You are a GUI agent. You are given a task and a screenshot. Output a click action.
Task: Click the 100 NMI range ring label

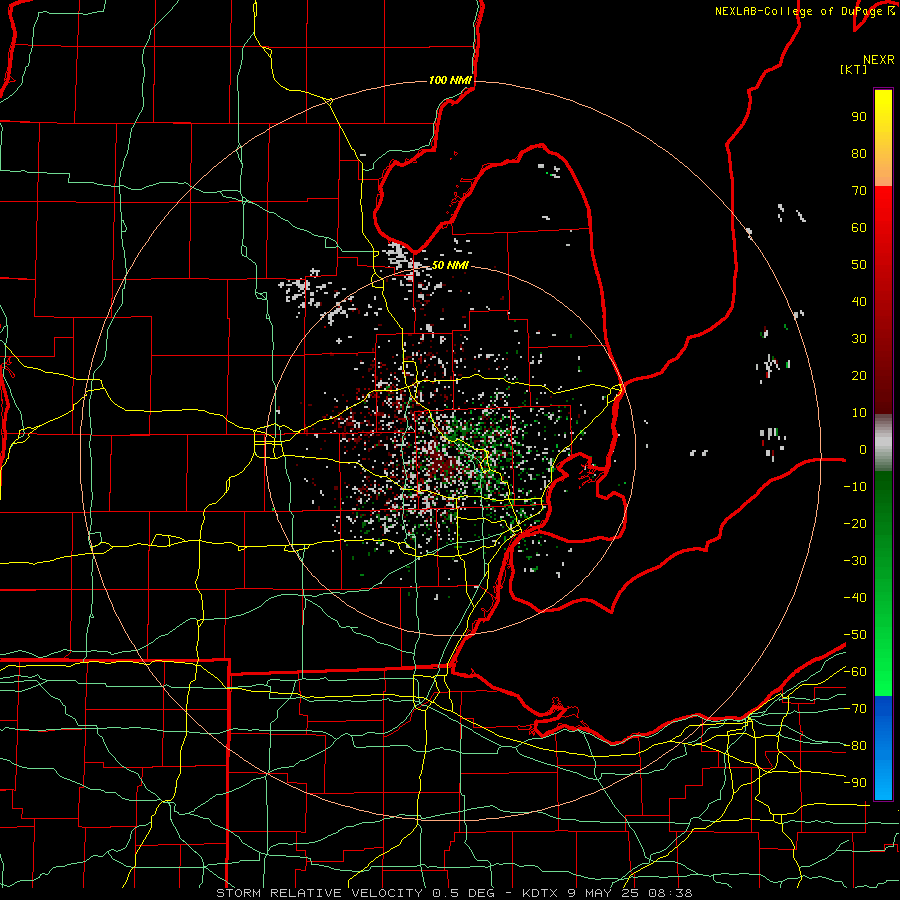[x=450, y=80]
